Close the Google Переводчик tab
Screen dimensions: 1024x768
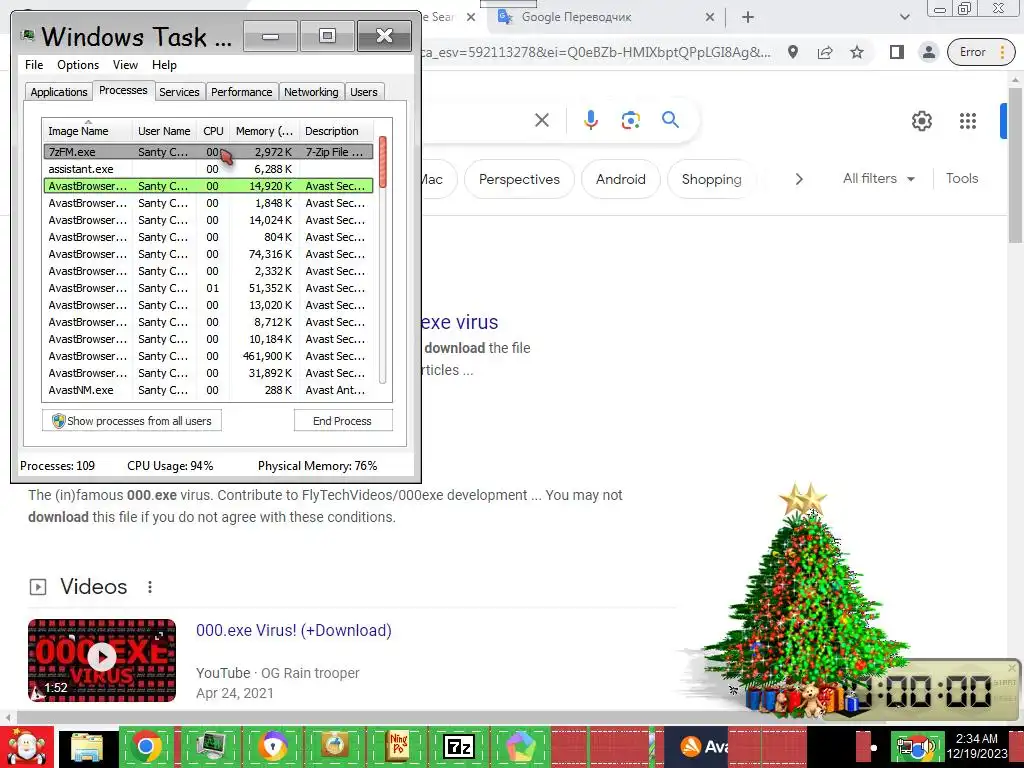tap(710, 17)
